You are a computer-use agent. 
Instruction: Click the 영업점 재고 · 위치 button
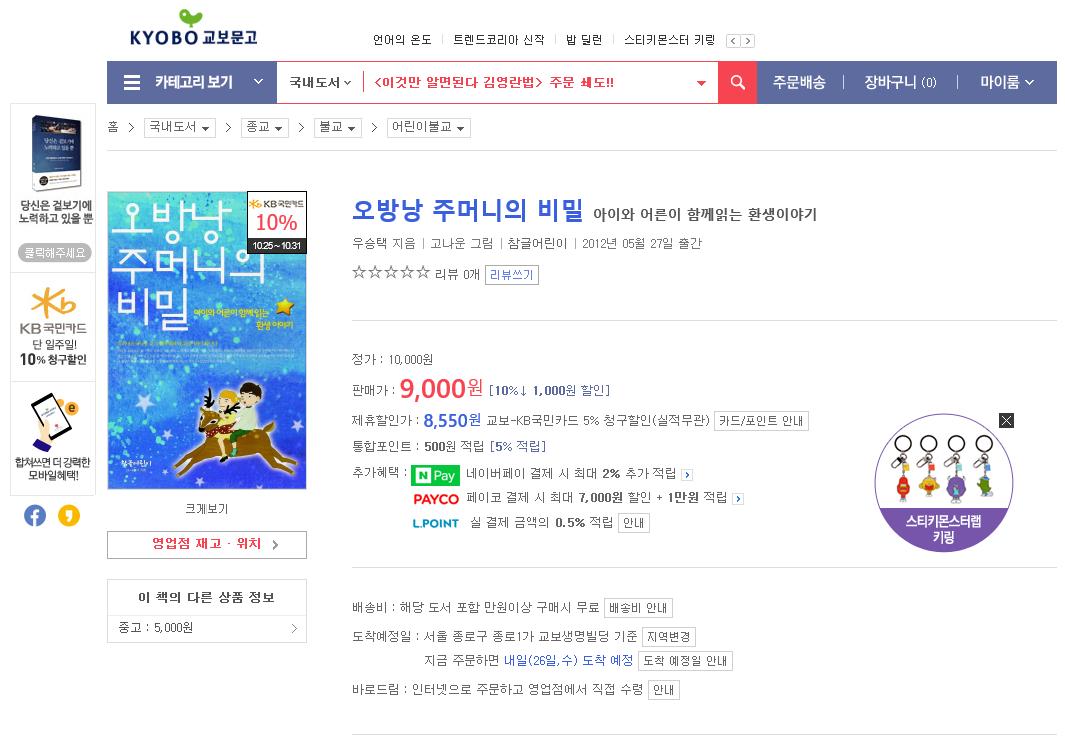coord(206,545)
